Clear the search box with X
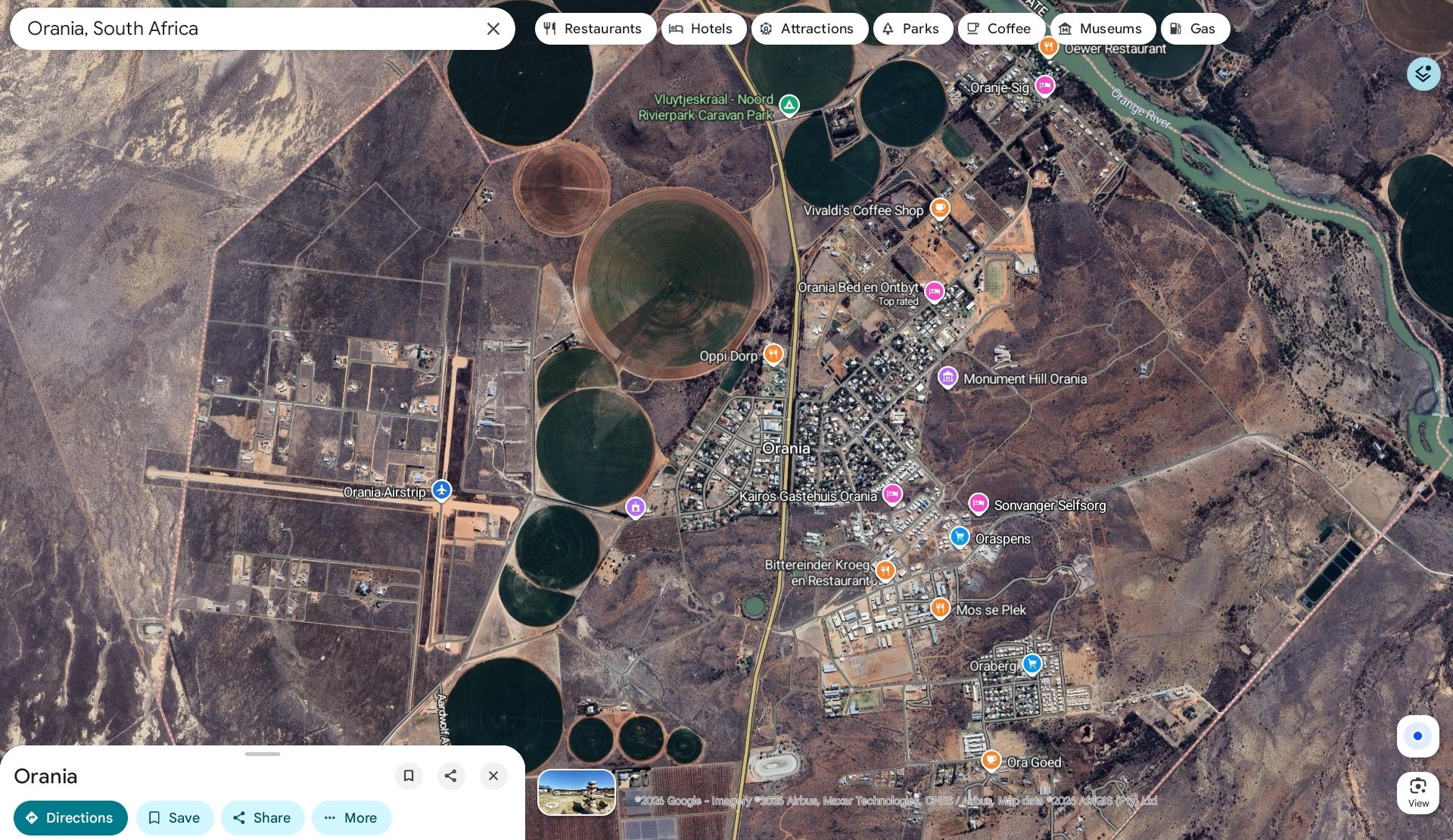1453x840 pixels. point(493,29)
